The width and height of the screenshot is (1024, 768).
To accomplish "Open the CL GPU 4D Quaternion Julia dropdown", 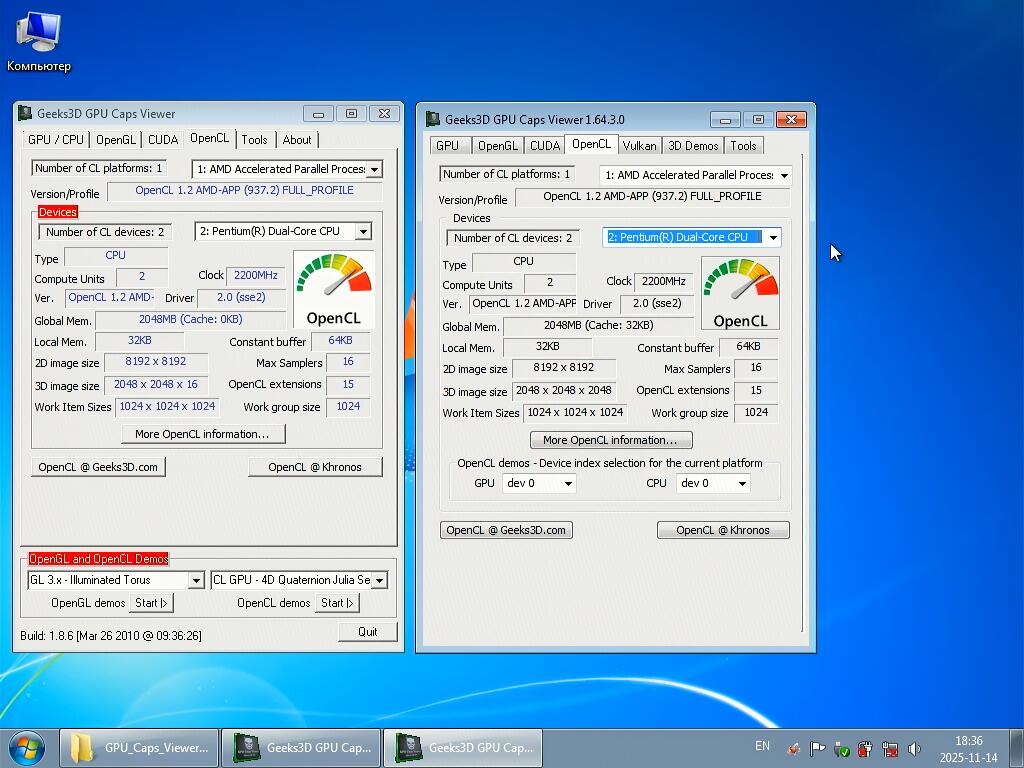I will tap(379, 580).
